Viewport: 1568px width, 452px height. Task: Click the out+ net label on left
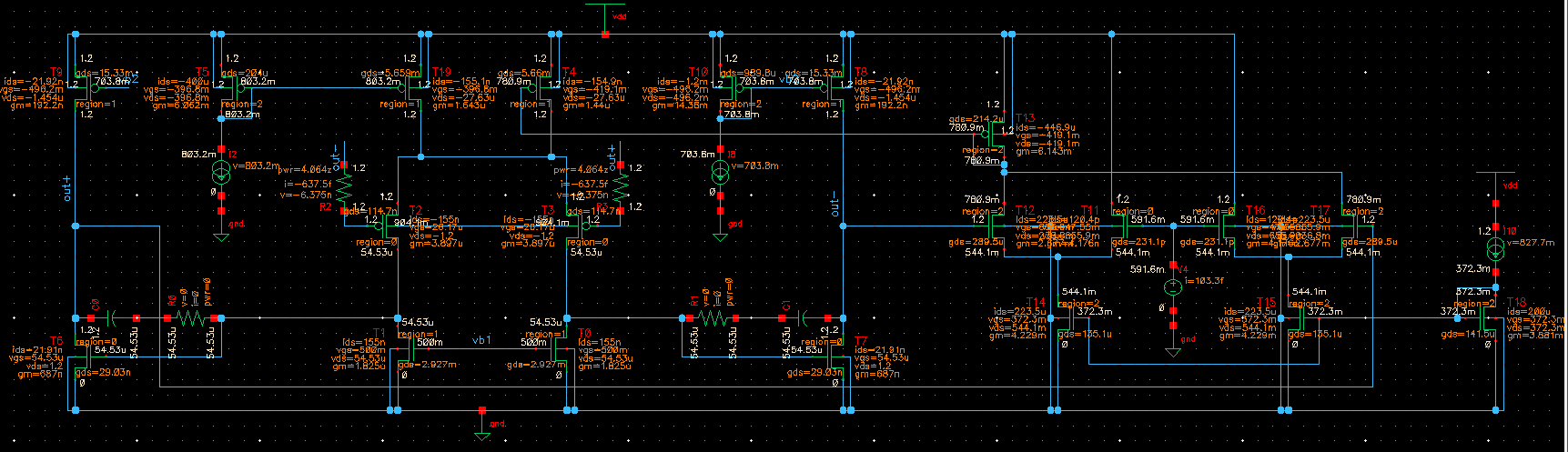(66, 189)
